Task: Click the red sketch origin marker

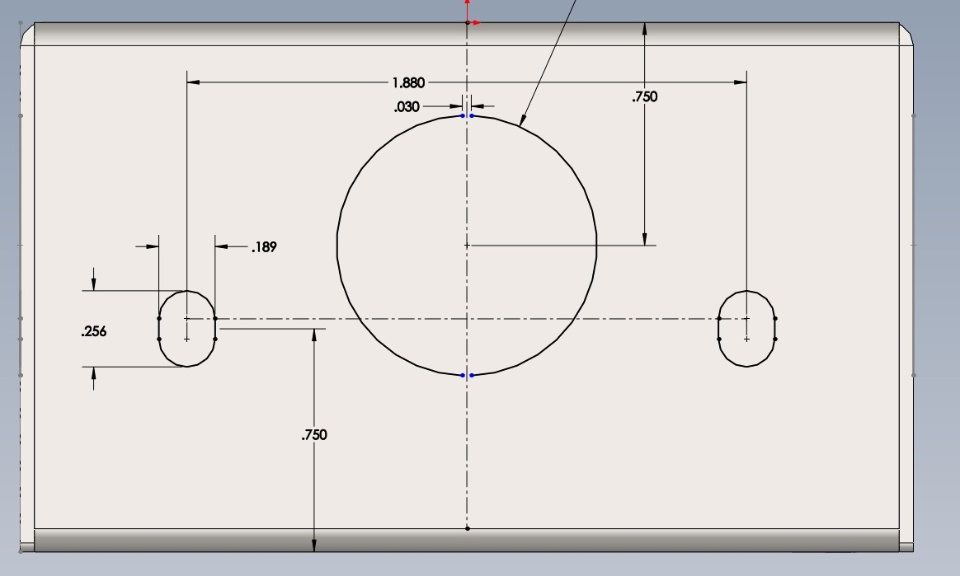Action: coord(468,23)
